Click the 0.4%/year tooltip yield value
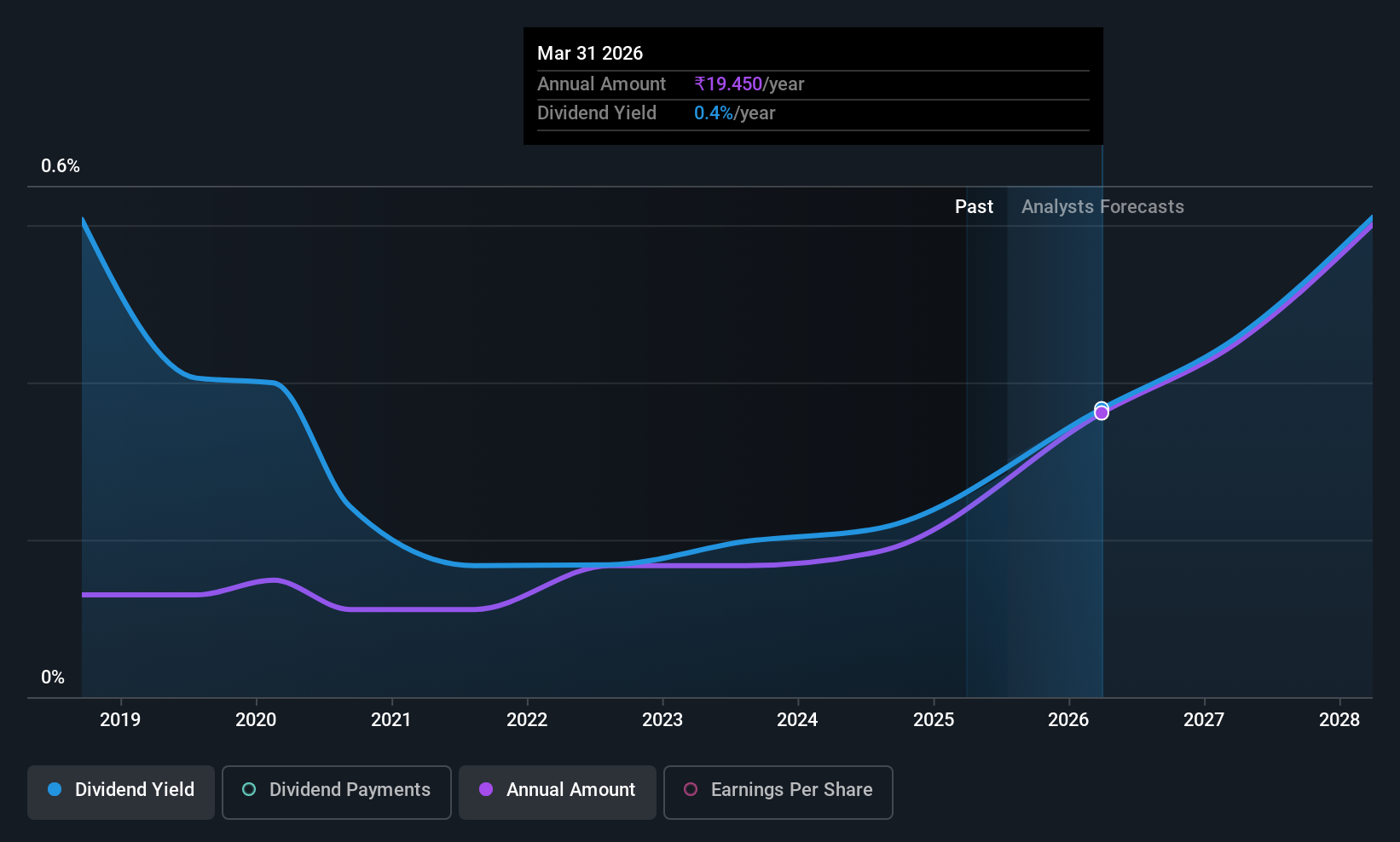 click(x=734, y=113)
